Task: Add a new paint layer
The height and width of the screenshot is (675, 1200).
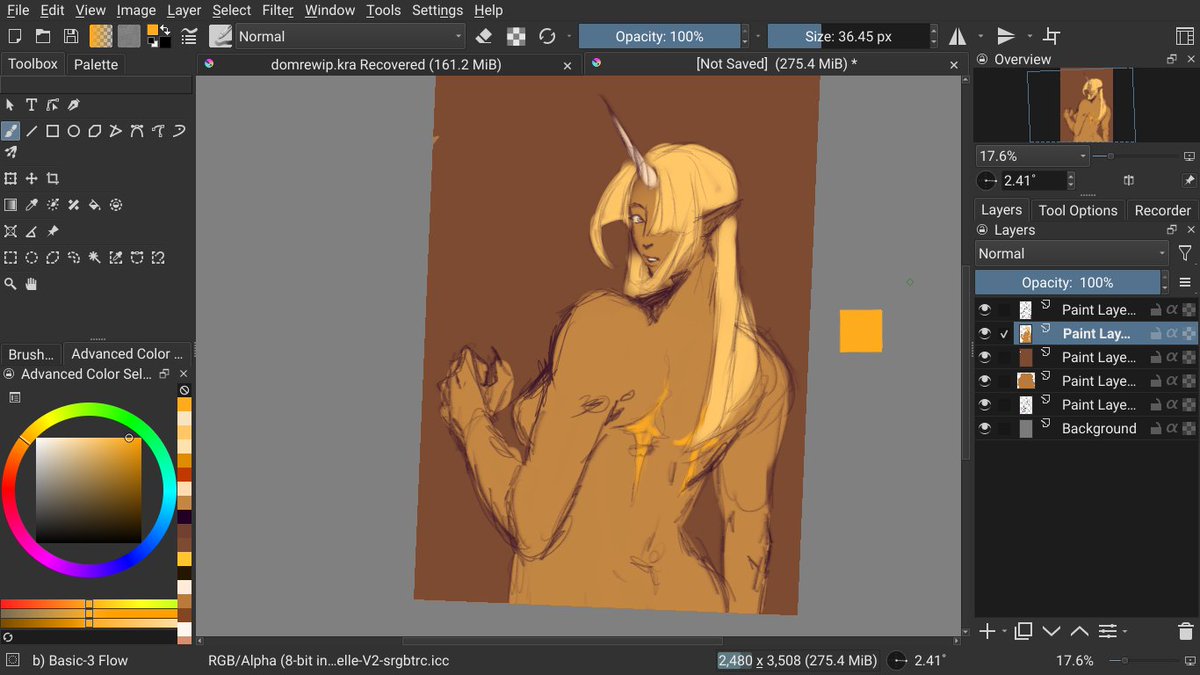Action: tap(987, 631)
